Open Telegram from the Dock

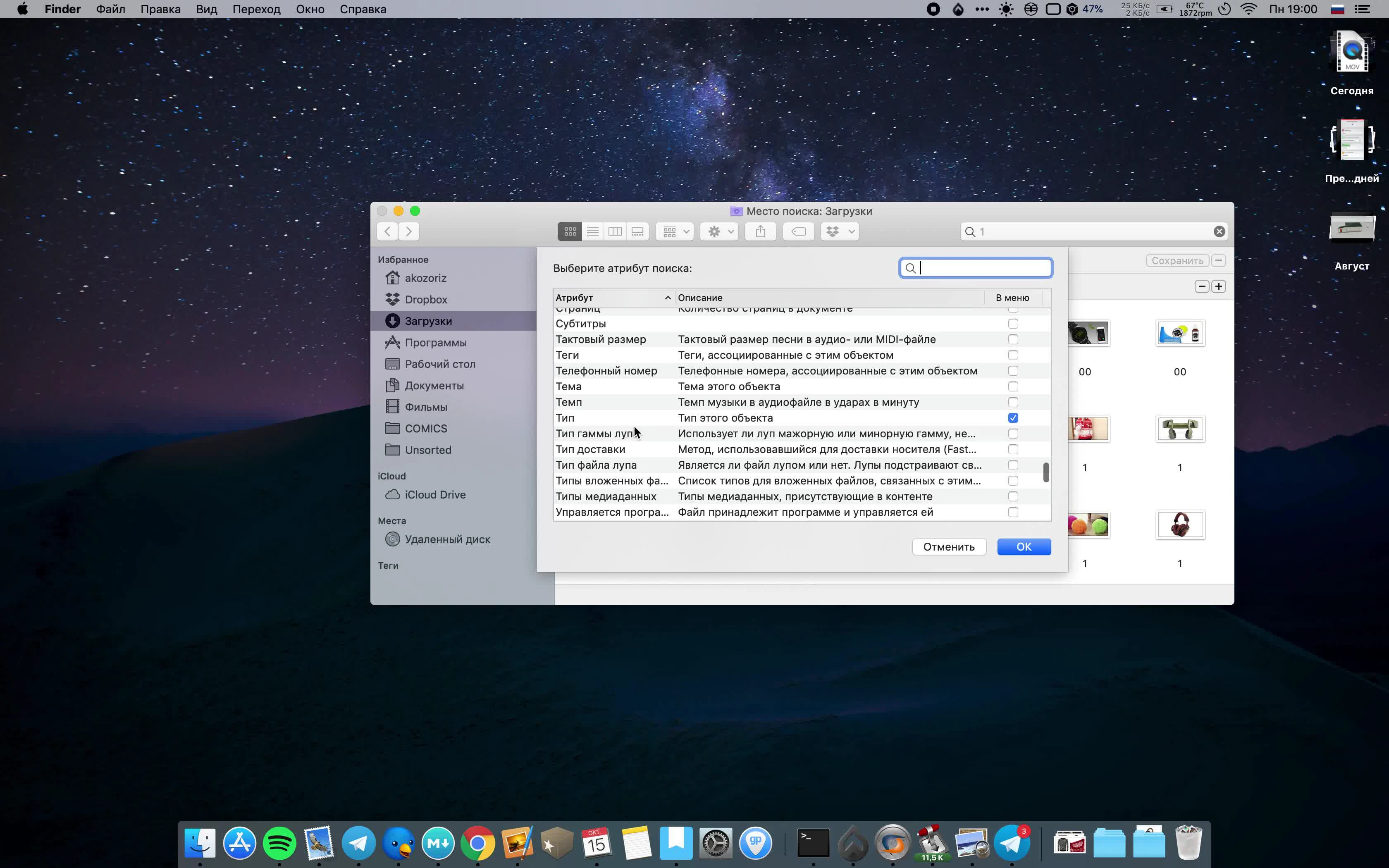click(x=358, y=843)
